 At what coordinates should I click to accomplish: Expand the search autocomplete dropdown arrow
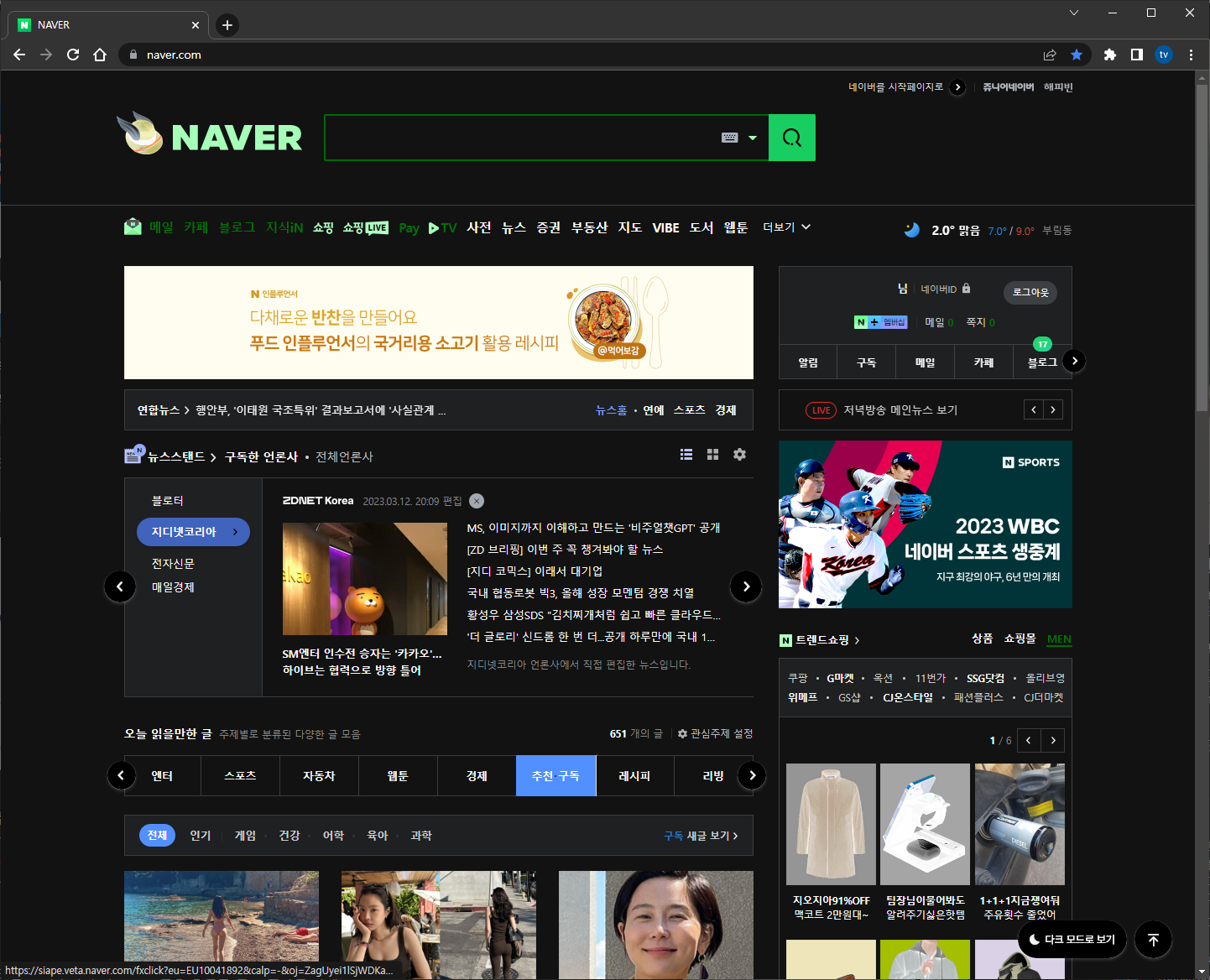click(753, 138)
